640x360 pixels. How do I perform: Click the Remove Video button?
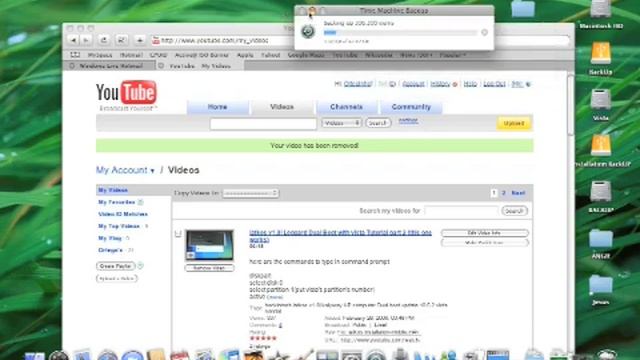[209, 268]
